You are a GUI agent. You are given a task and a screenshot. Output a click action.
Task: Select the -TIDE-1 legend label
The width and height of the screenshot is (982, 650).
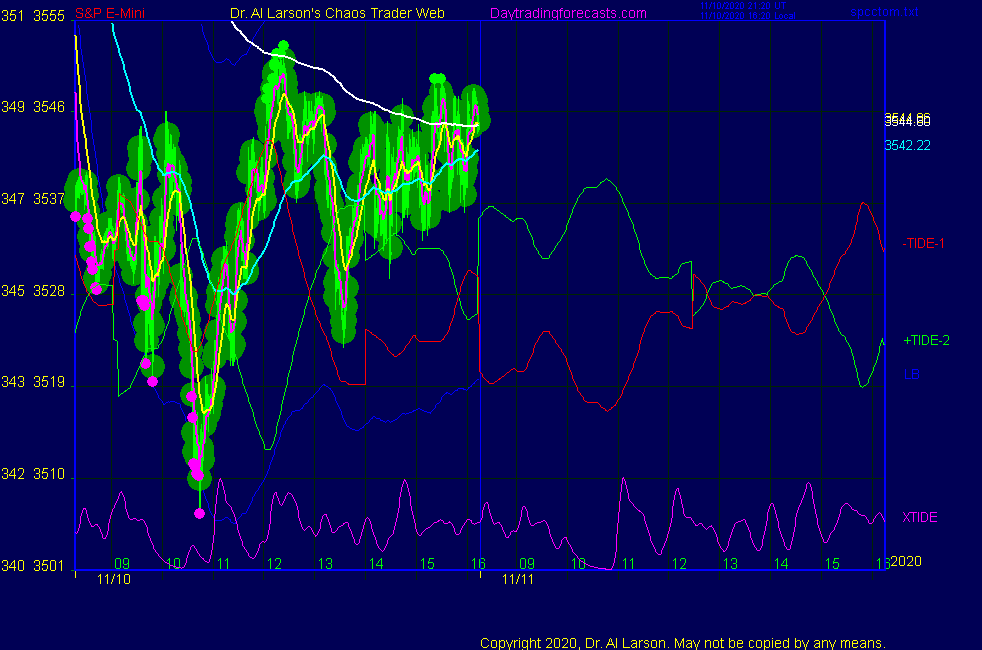coord(923,244)
